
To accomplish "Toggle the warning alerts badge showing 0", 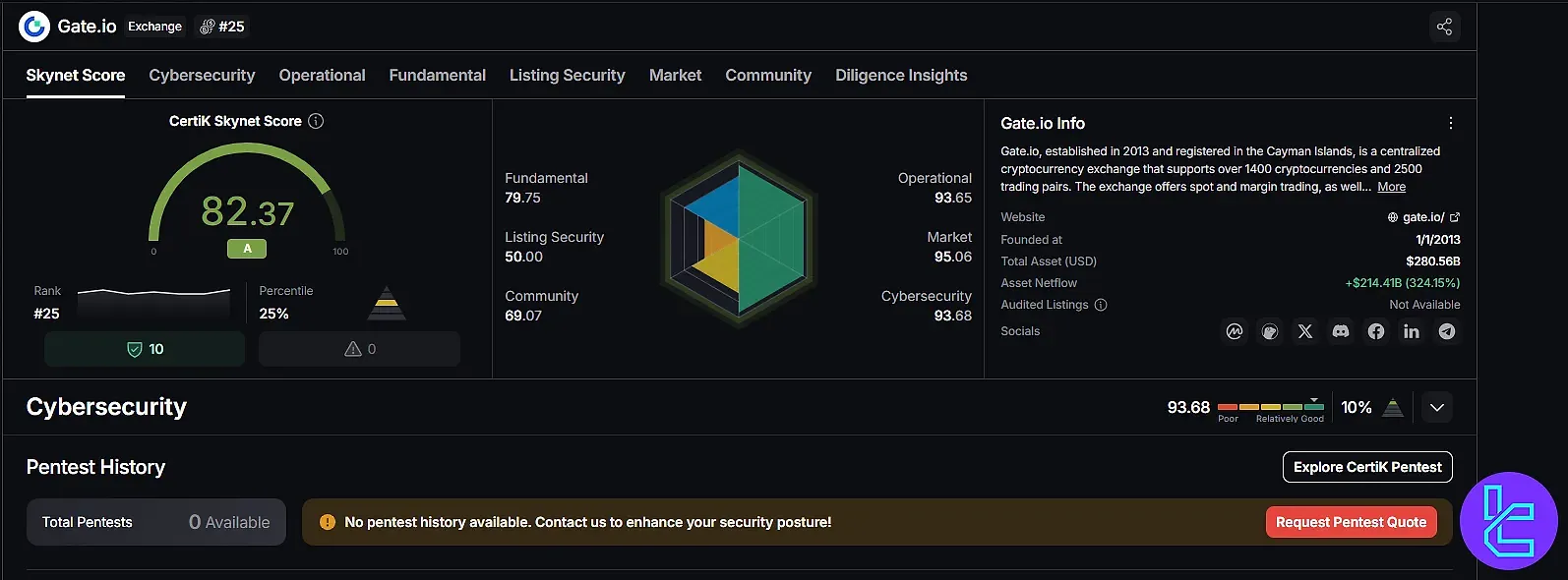I will (x=359, y=349).
